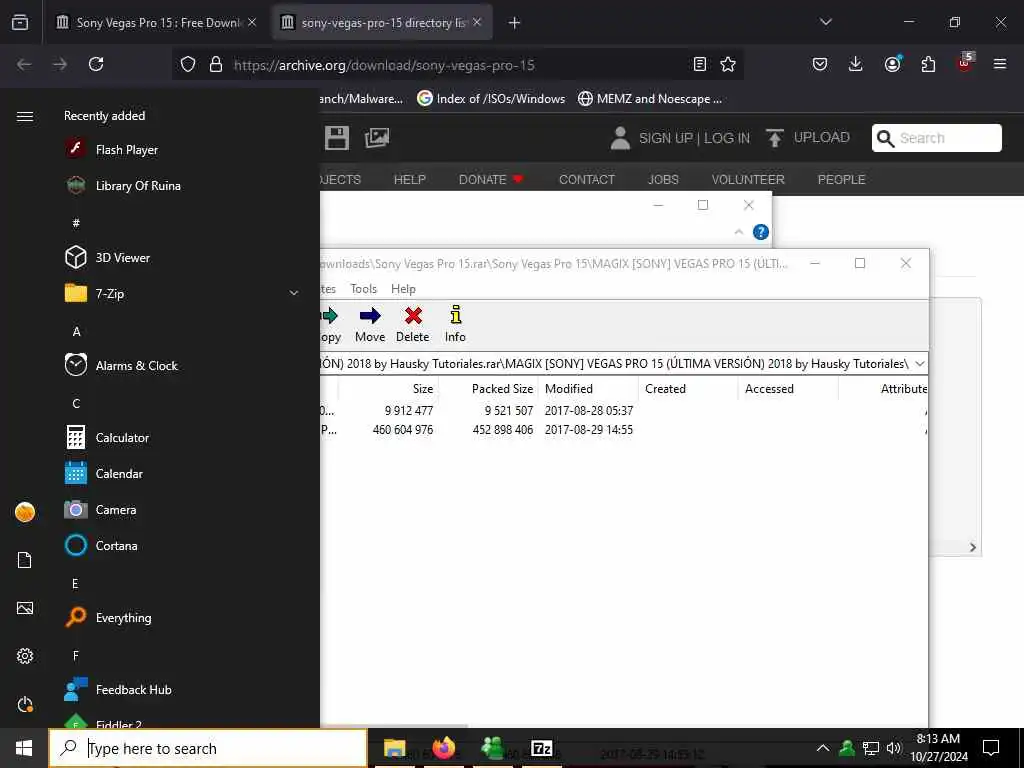Viewport: 1024px width, 768px height.
Task: Click the archive.org URL address bar
Action: pyautogui.click(x=457, y=65)
